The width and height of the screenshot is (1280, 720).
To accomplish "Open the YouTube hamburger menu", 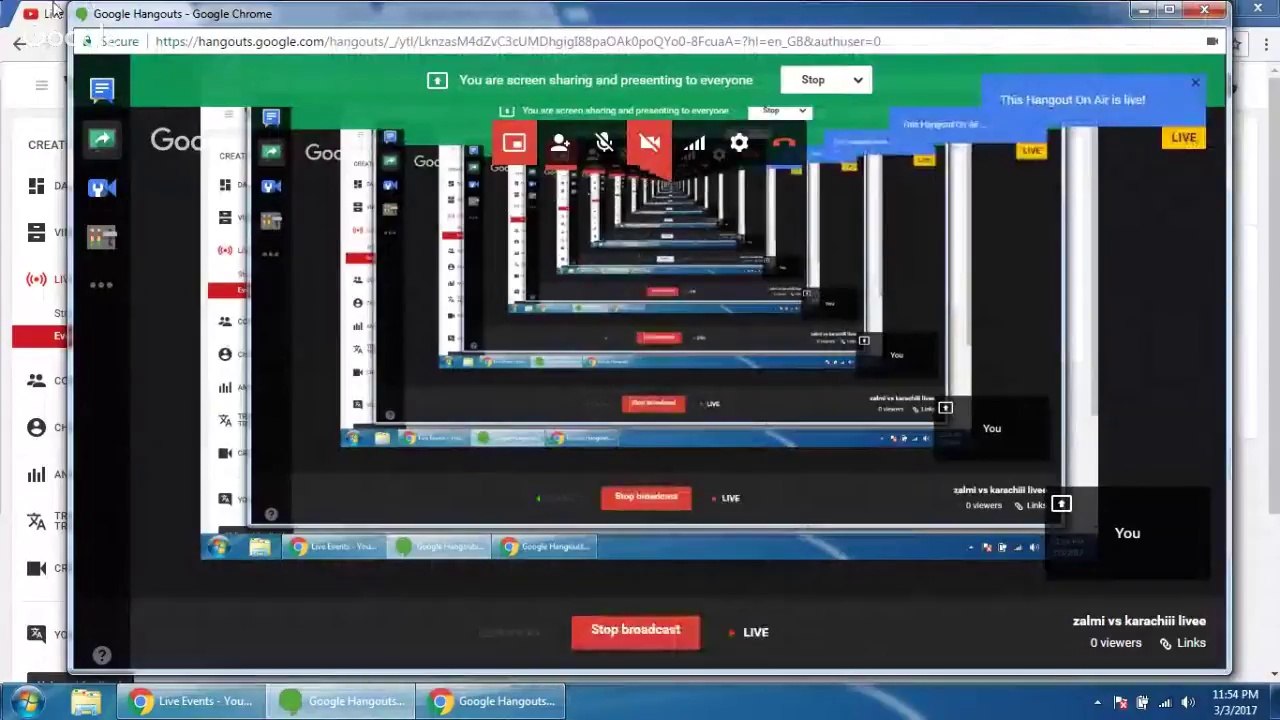I will click(41, 86).
